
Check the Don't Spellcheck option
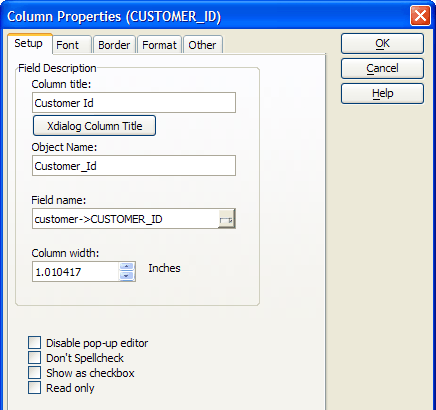[35, 357]
